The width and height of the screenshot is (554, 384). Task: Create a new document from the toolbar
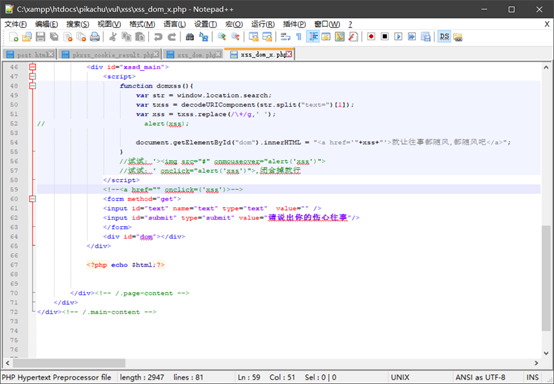[x=13, y=37]
